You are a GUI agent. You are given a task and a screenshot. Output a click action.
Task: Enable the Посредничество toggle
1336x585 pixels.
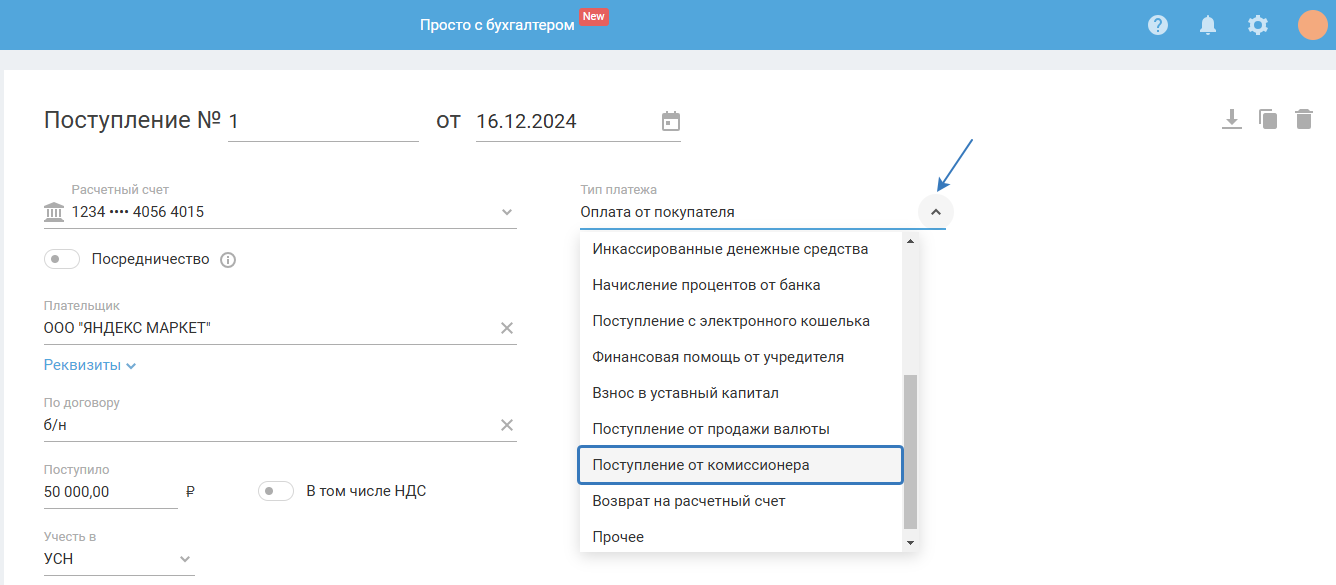tap(62, 259)
